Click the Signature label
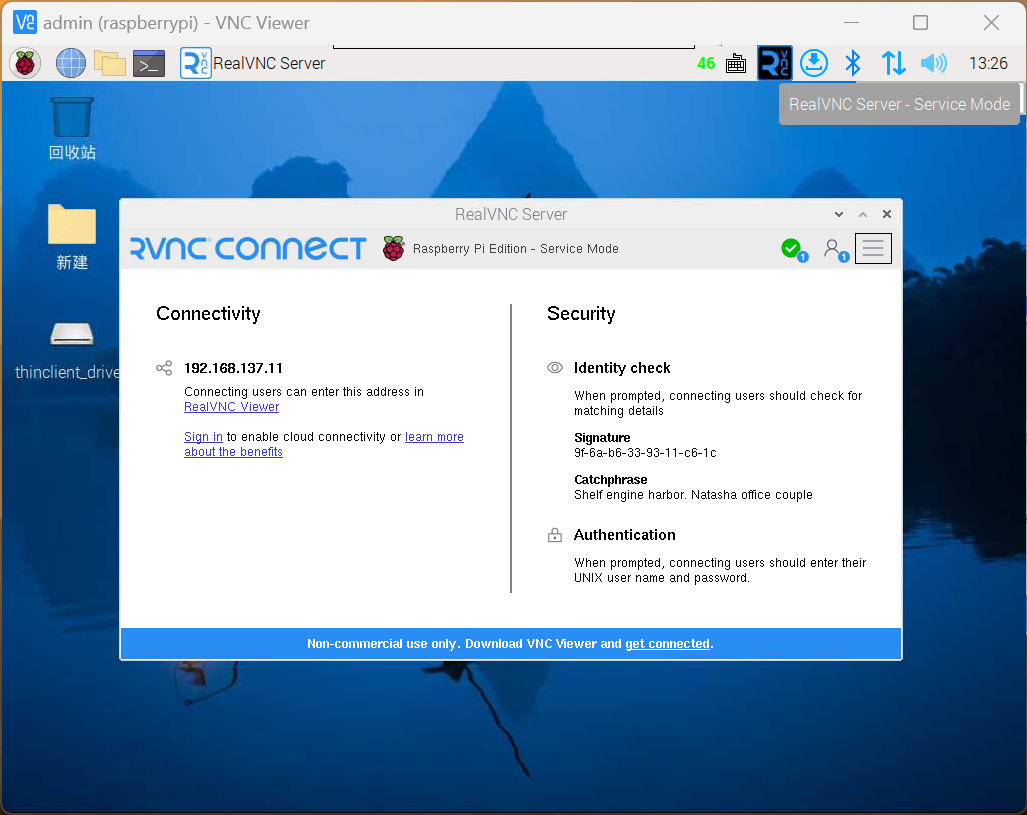 pyautogui.click(x=602, y=438)
